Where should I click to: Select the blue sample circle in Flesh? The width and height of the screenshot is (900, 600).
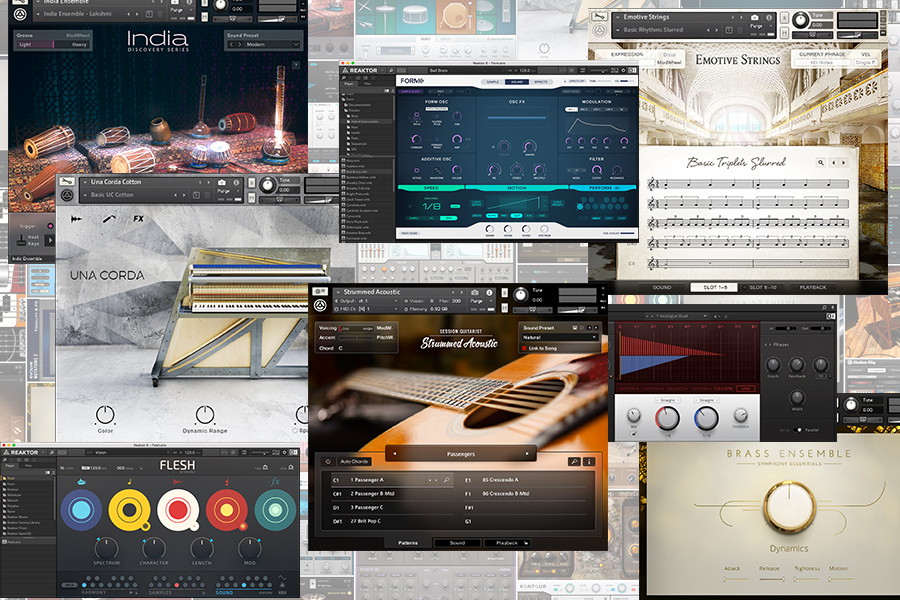click(80, 510)
